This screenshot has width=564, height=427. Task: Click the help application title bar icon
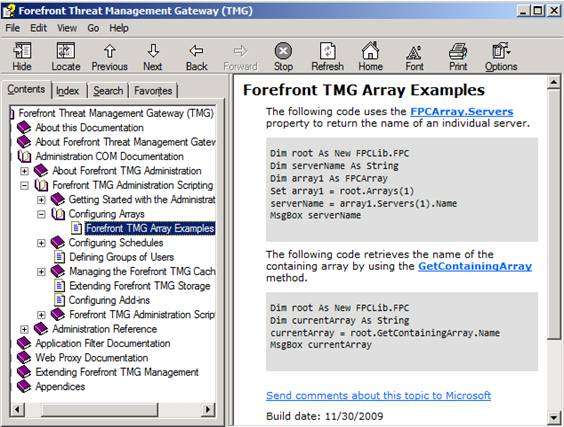pyautogui.click(x=9, y=11)
